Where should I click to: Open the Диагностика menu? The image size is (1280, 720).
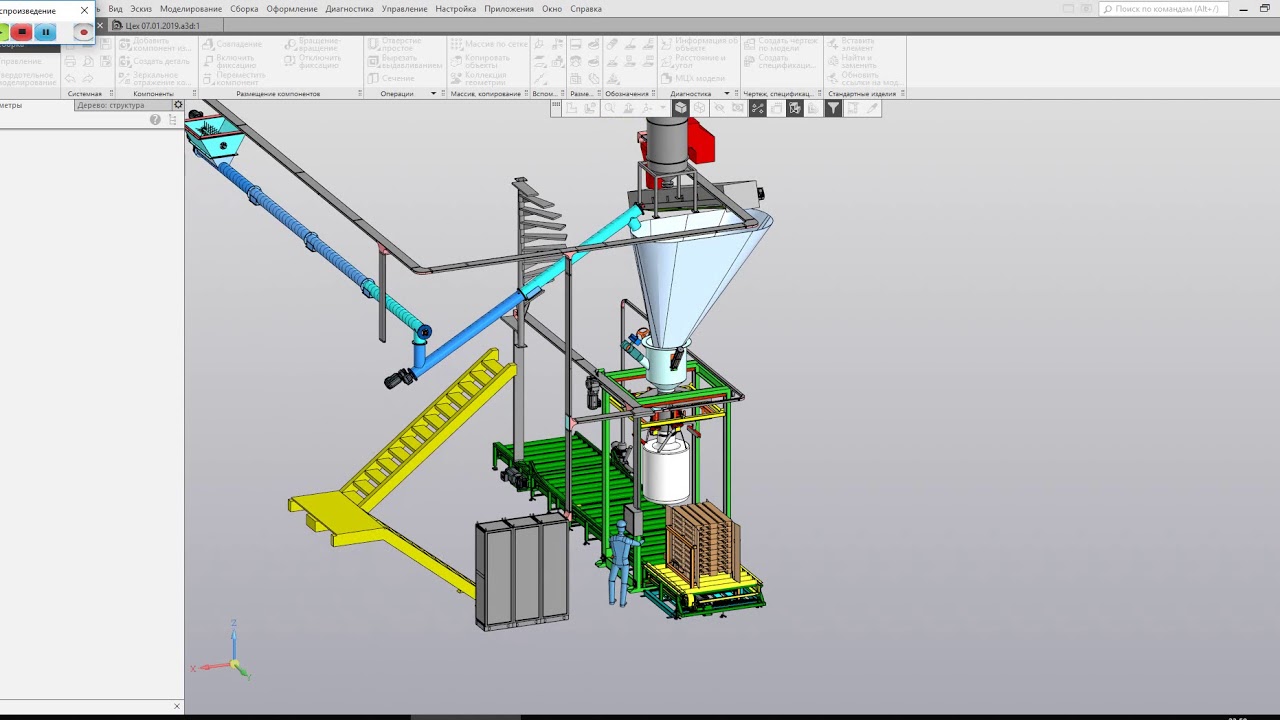tap(349, 9)
